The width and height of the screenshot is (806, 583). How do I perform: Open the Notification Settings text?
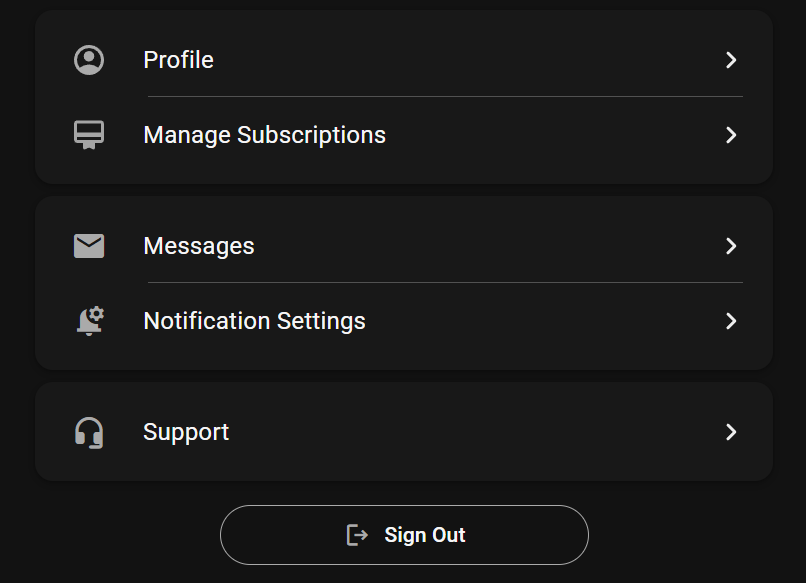(254, 321)
